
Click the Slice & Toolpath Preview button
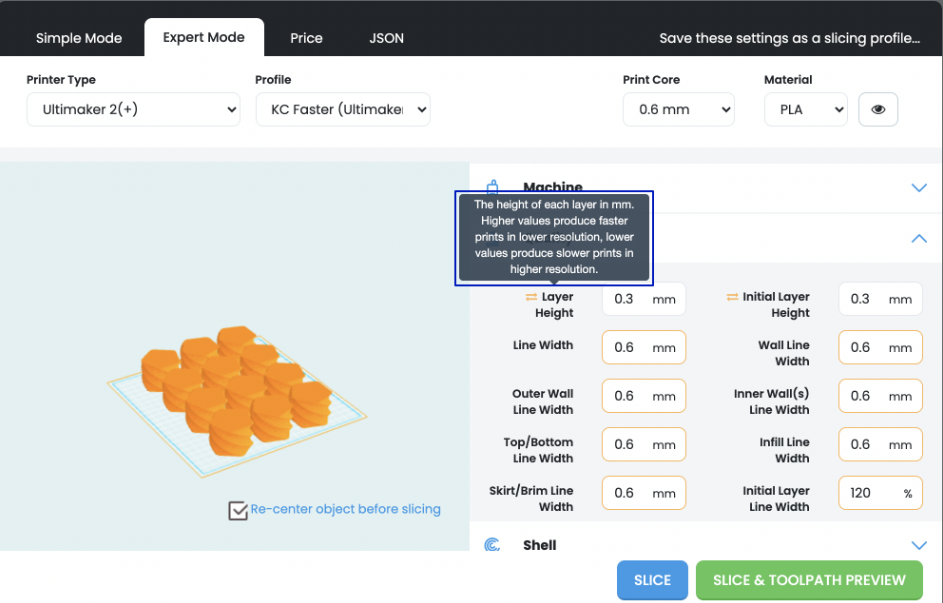click(x=809, y=580)
